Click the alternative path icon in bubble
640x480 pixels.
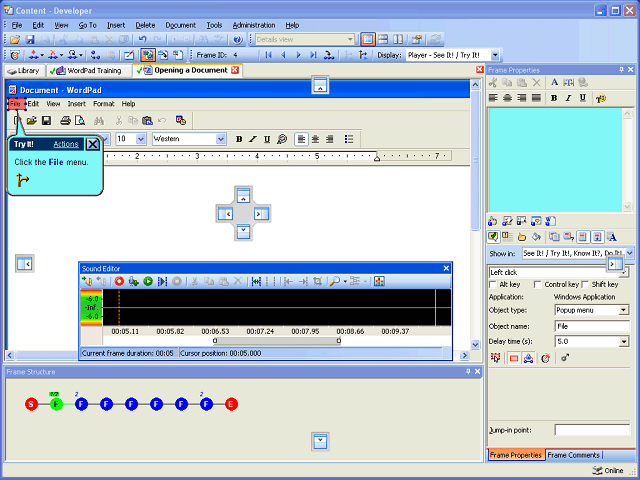tap(22, 180)
